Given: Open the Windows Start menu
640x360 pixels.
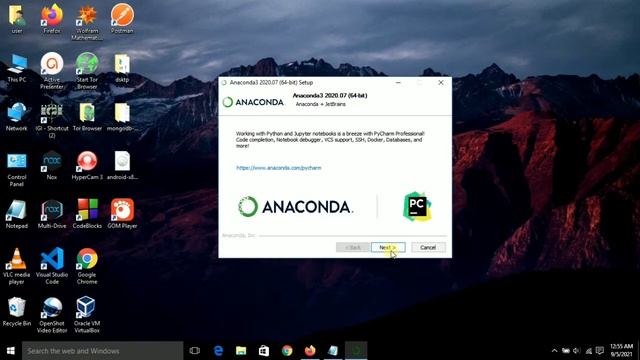Looking at the screenshot, I should 11,351.
